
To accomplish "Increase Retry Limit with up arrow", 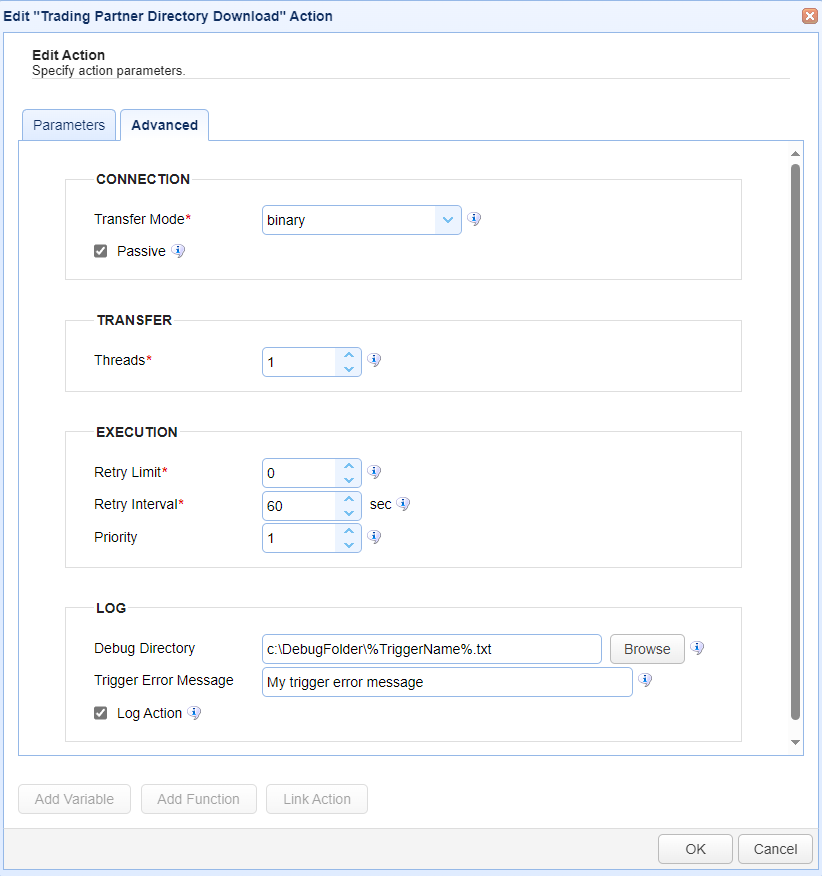I will point(349,466).
